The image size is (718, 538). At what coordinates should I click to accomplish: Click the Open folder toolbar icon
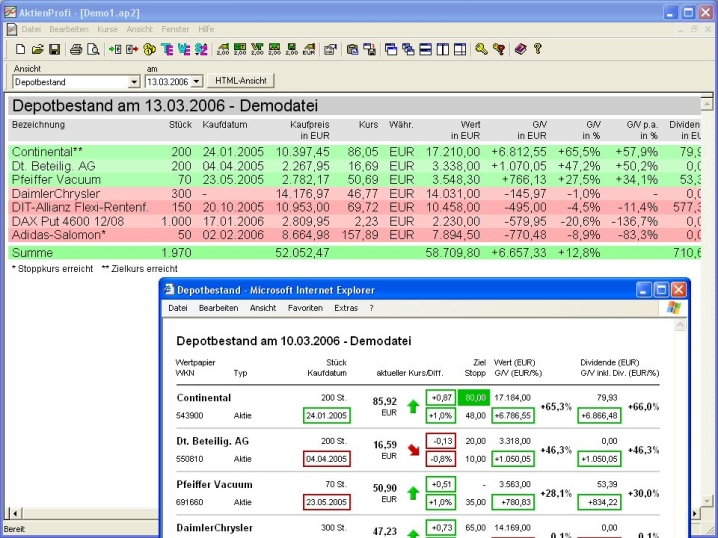tap(37, 48)
